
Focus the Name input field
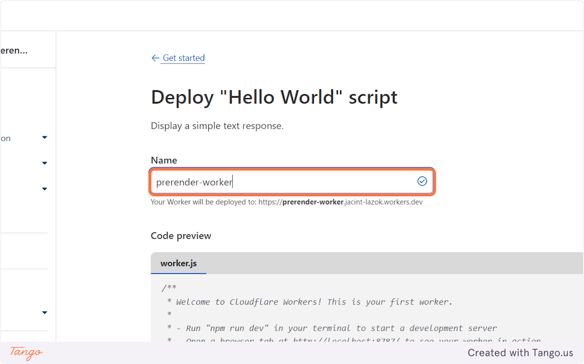point(292,182)
